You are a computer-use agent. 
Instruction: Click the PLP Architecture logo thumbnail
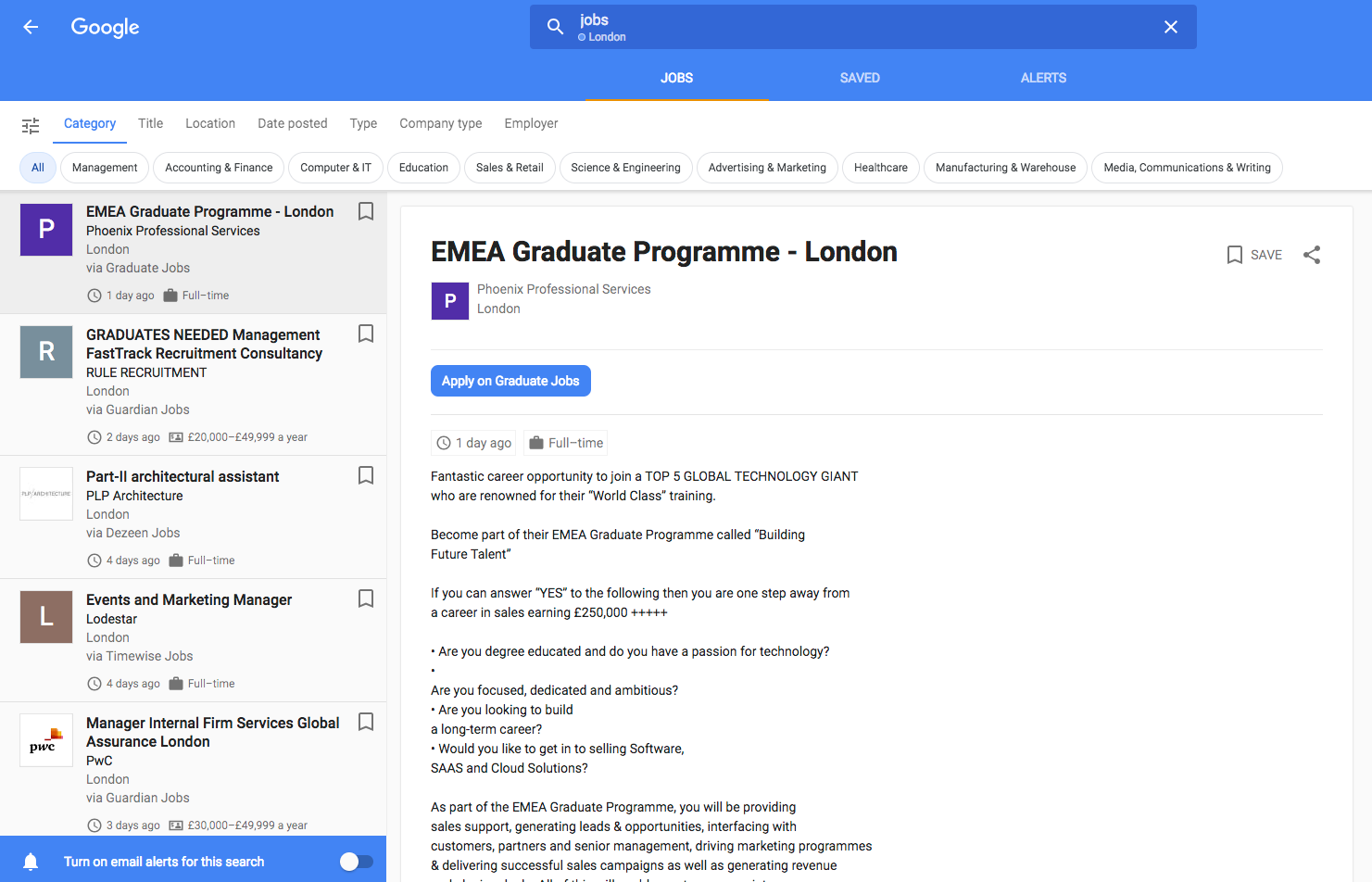point(46,494)
